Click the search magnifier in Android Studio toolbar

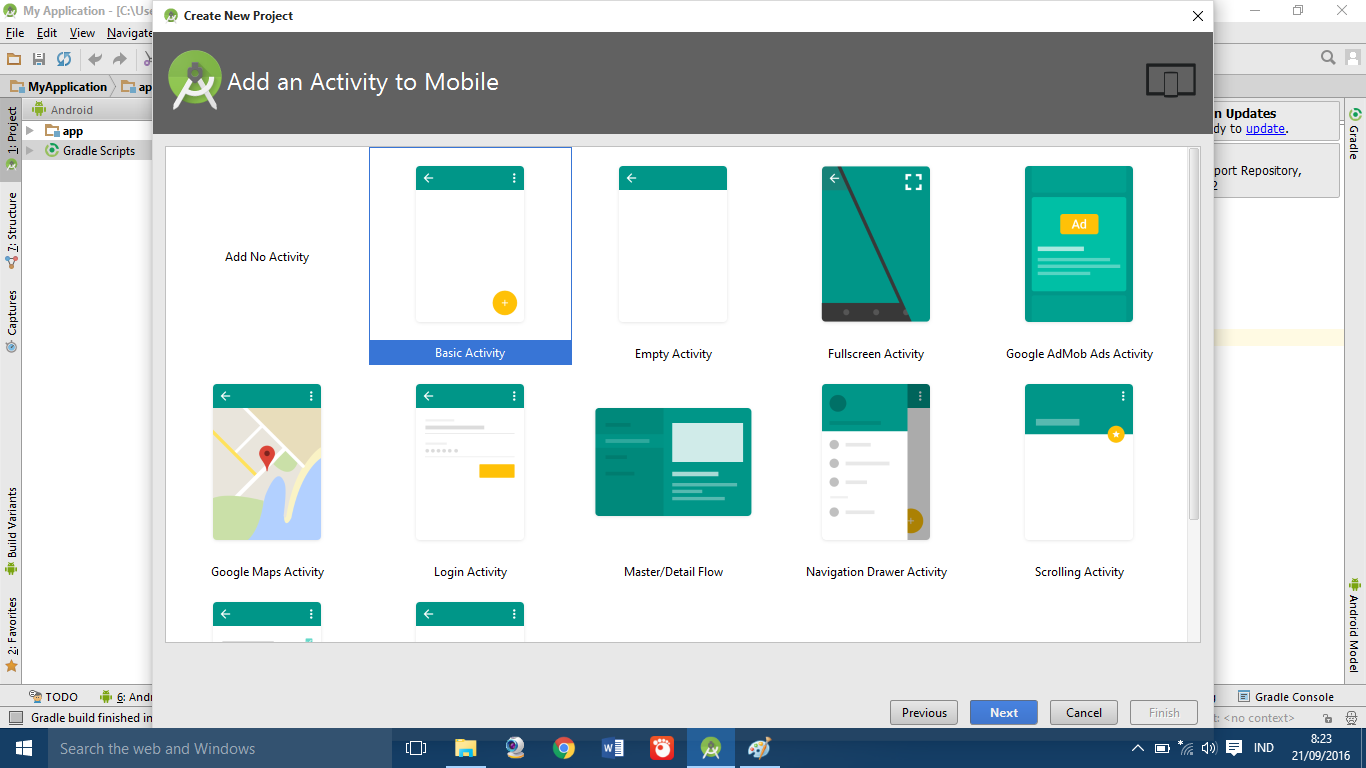point(1327,57)
